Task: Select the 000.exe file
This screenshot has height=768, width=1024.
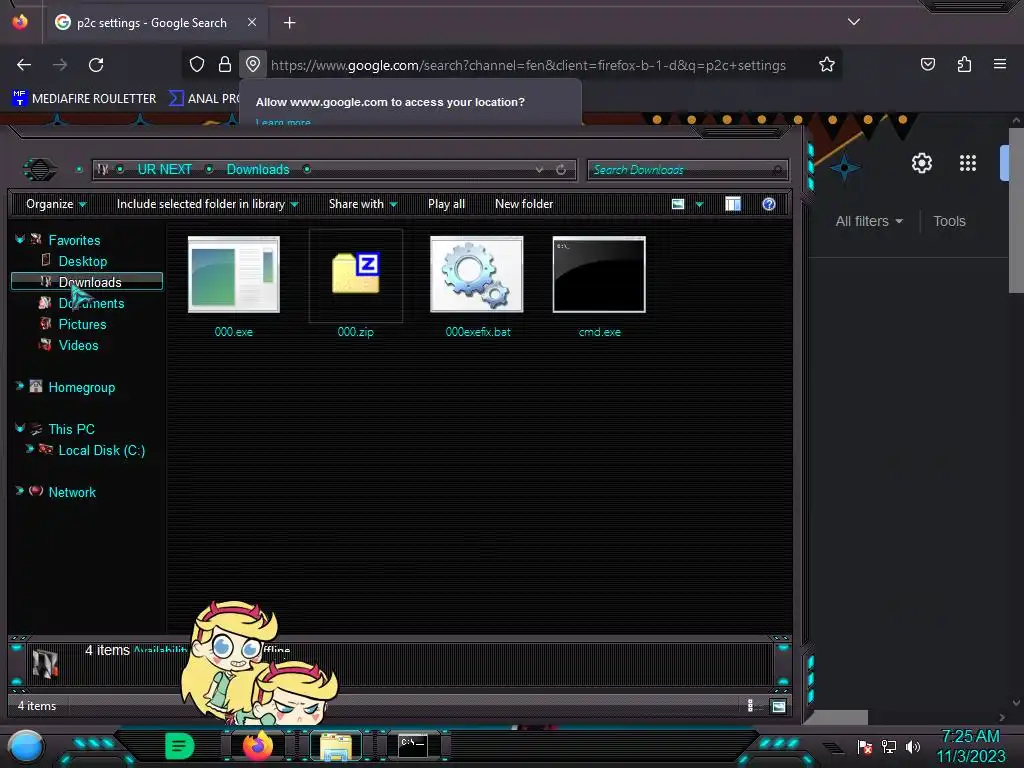Action: [234, 286]
